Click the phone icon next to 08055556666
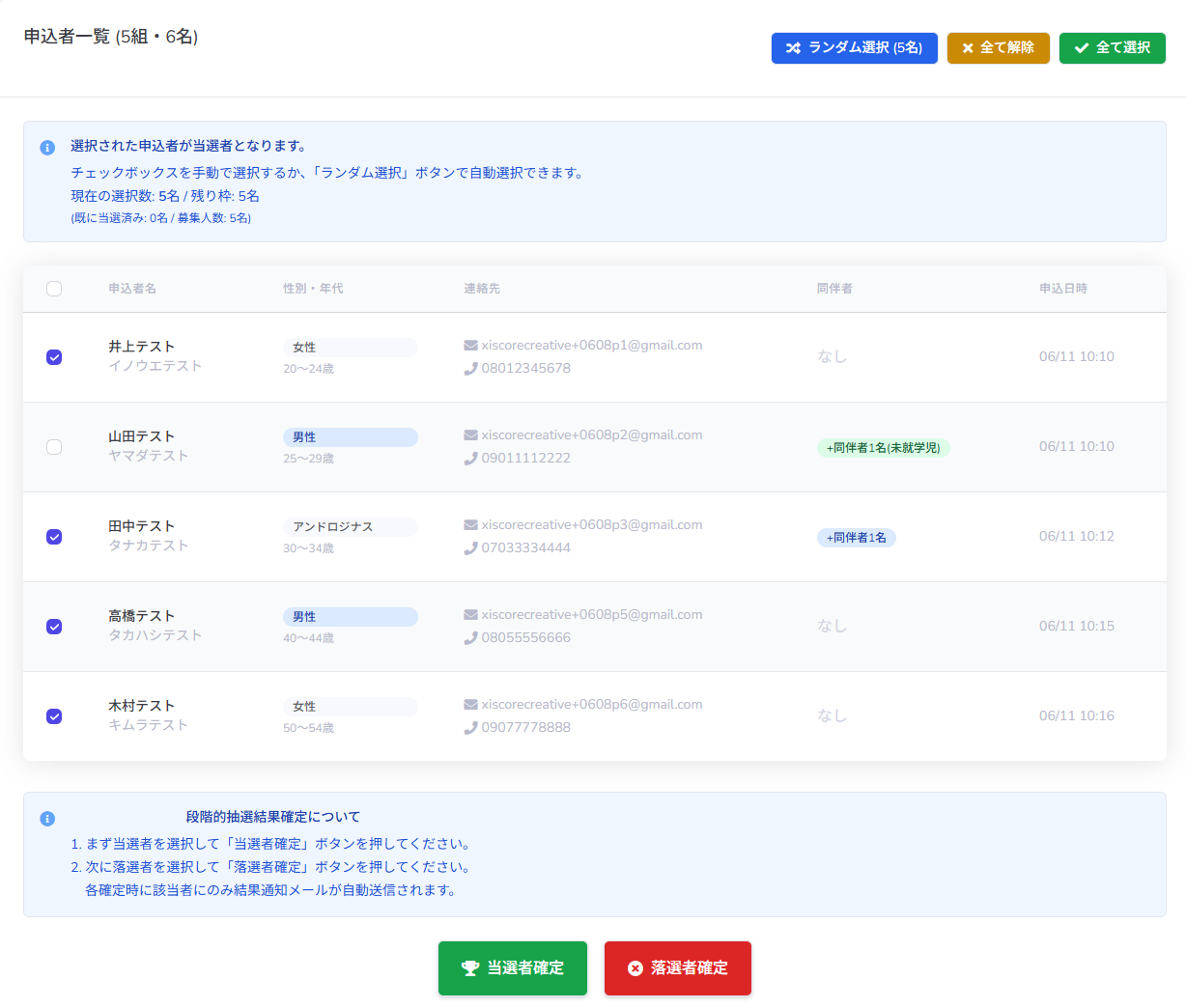This screenshot has width=1186, height=1008. (x=470, y=638)
